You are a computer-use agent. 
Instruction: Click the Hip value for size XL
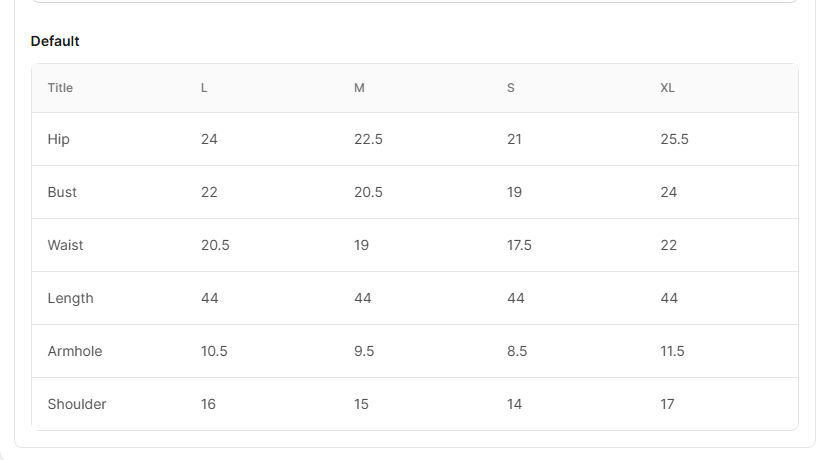coord(674,139)
